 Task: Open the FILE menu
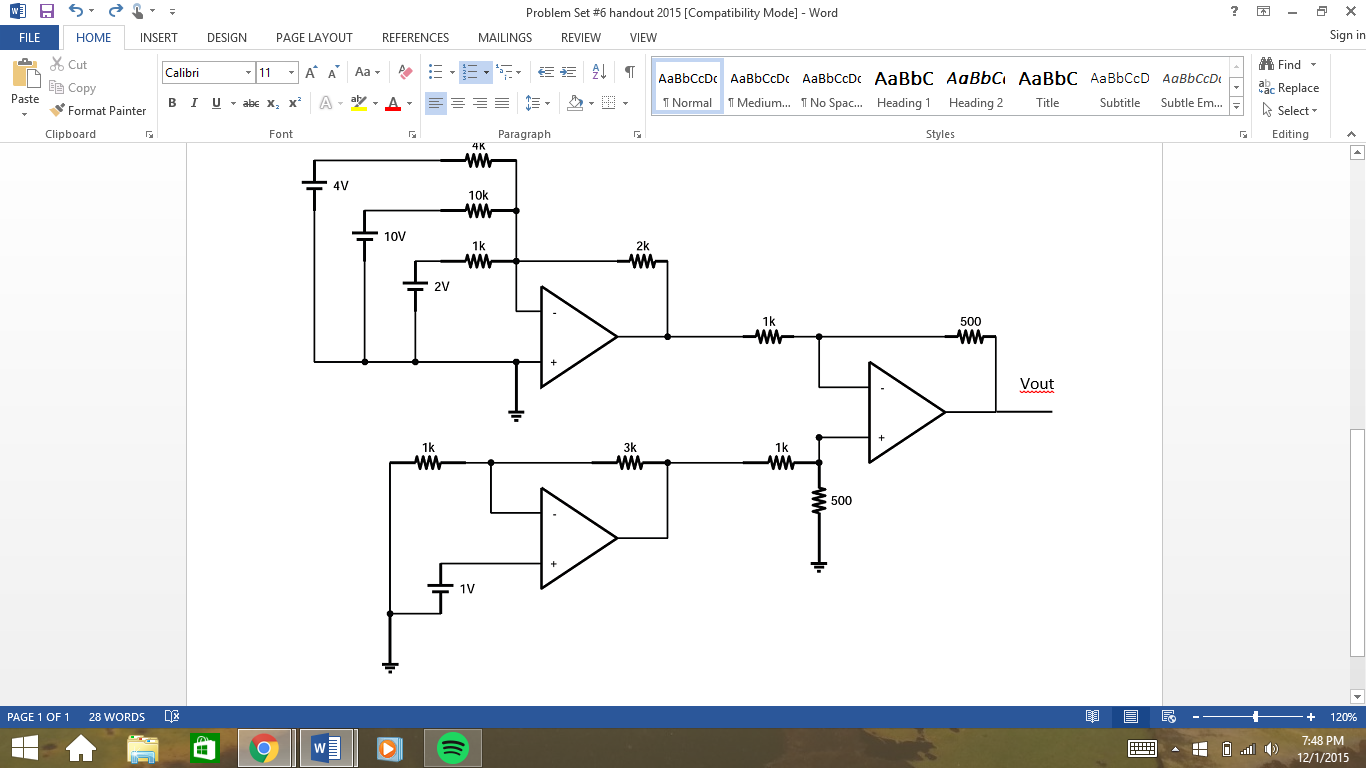29,37
